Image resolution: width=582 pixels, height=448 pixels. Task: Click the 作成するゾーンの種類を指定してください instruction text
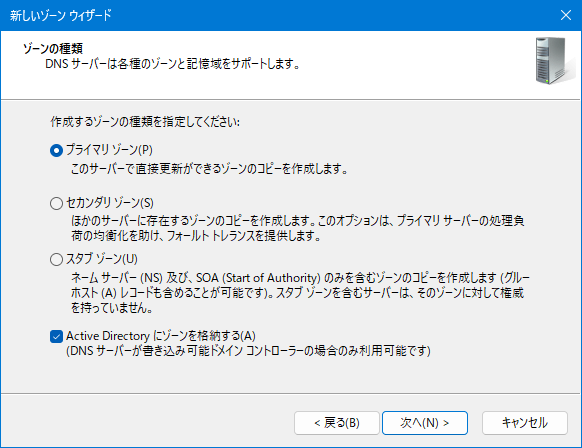[x=145, y=122]
